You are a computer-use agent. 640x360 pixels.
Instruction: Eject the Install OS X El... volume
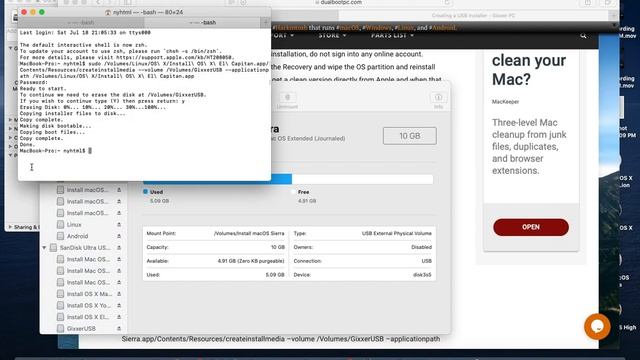point(119,317)
